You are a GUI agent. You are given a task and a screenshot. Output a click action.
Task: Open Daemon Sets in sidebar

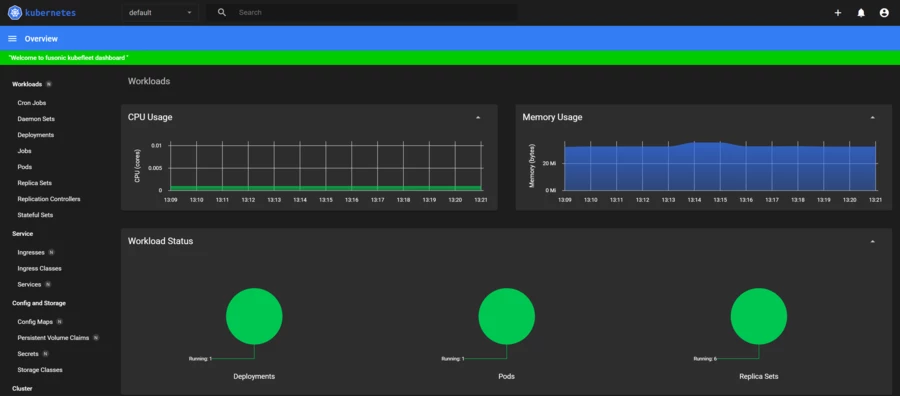(36, 119)
